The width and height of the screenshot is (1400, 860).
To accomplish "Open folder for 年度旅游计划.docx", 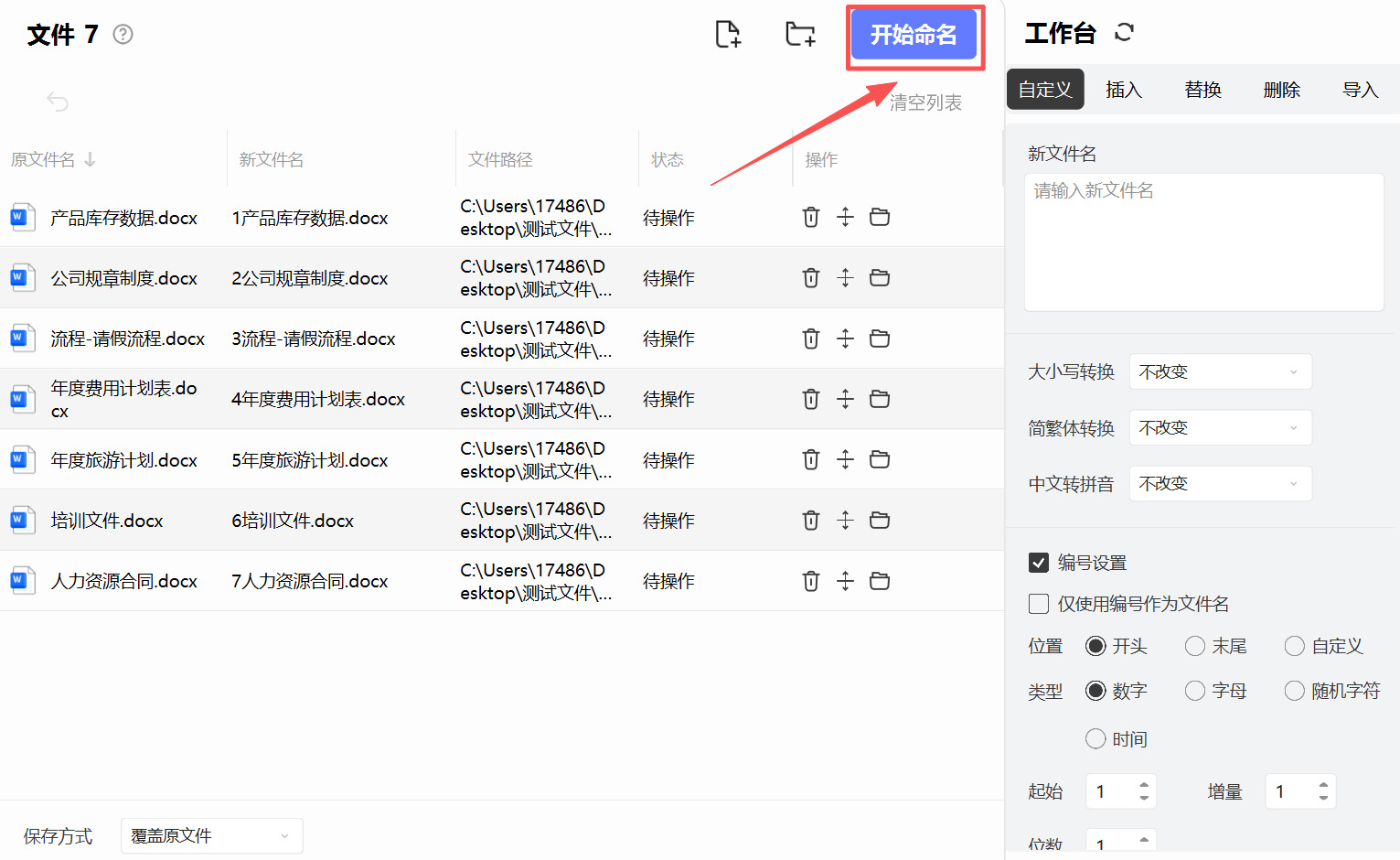I will [880, 459].
